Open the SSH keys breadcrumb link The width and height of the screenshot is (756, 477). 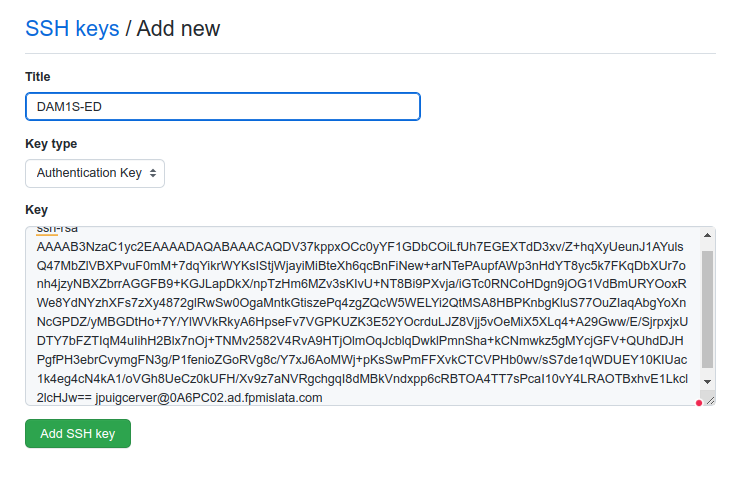click(x=72, y=28)
